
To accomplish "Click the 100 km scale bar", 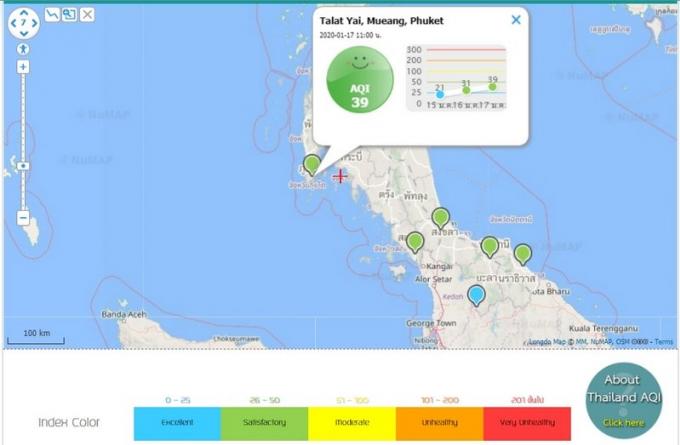I will tap(36, 337).
